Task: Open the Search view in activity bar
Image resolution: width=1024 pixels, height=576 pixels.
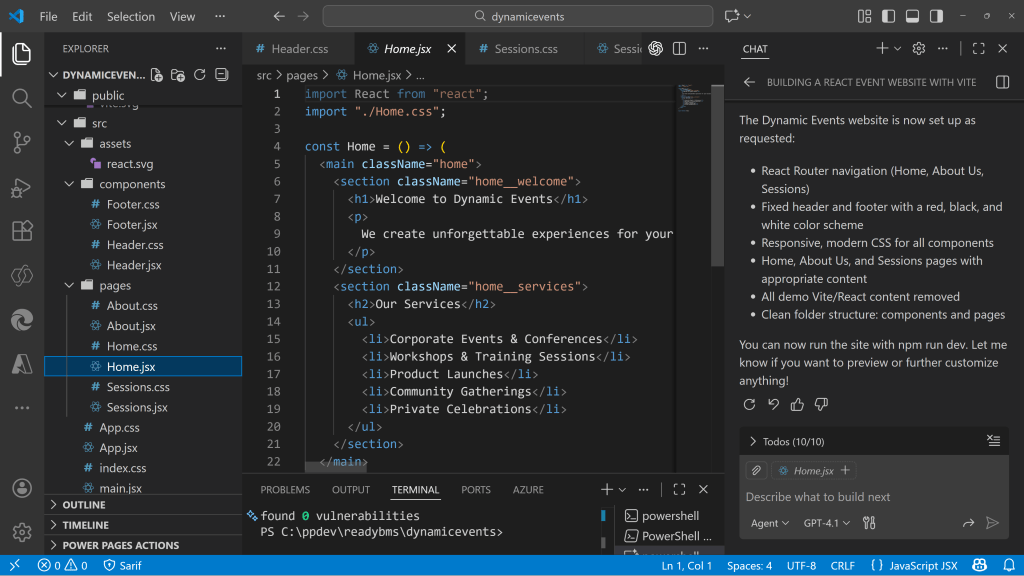Action: (x=21, y=98)
